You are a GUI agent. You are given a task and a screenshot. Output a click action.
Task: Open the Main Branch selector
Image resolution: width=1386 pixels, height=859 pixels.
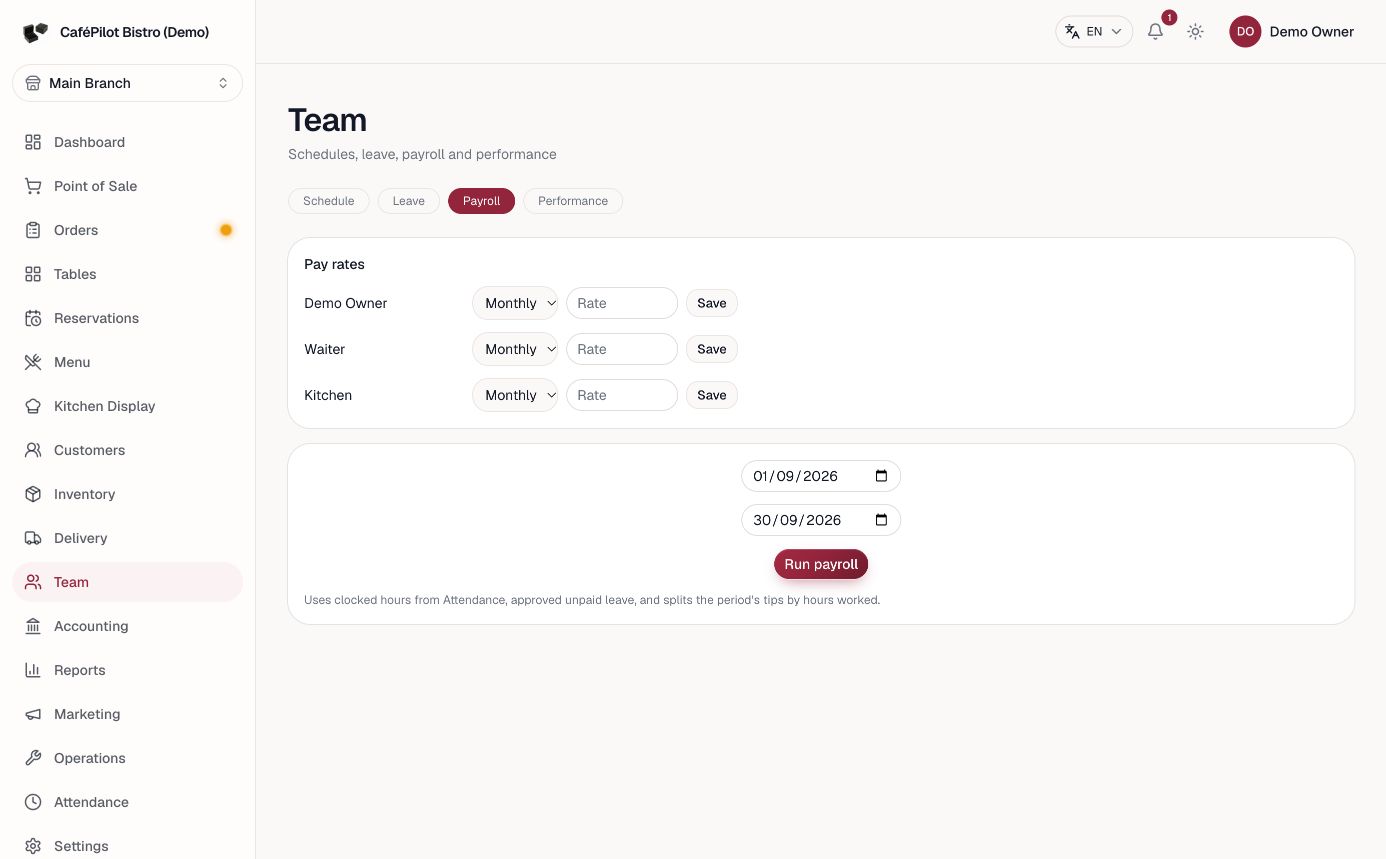pyautogui.click(x=128, y=83)
